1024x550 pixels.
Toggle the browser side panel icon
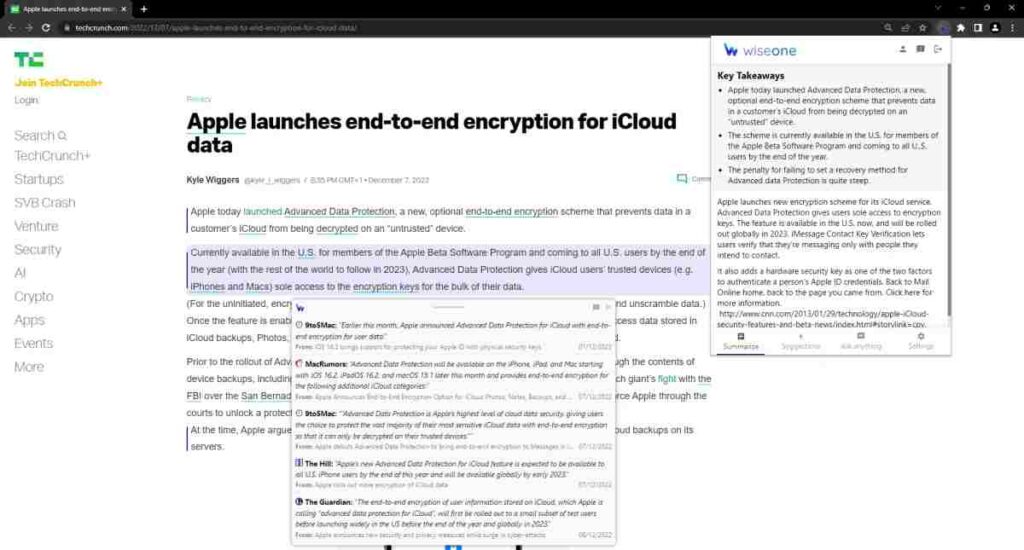[x=978, y=27]
